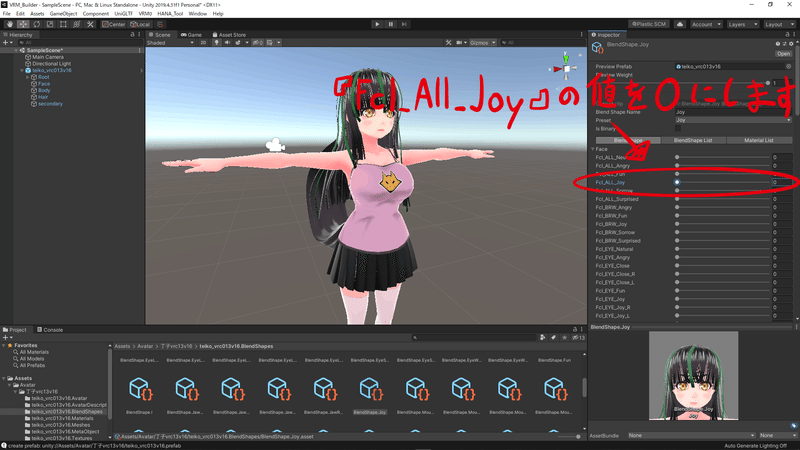Lock the Hierarchy panel padlock icon

point(132,35)
